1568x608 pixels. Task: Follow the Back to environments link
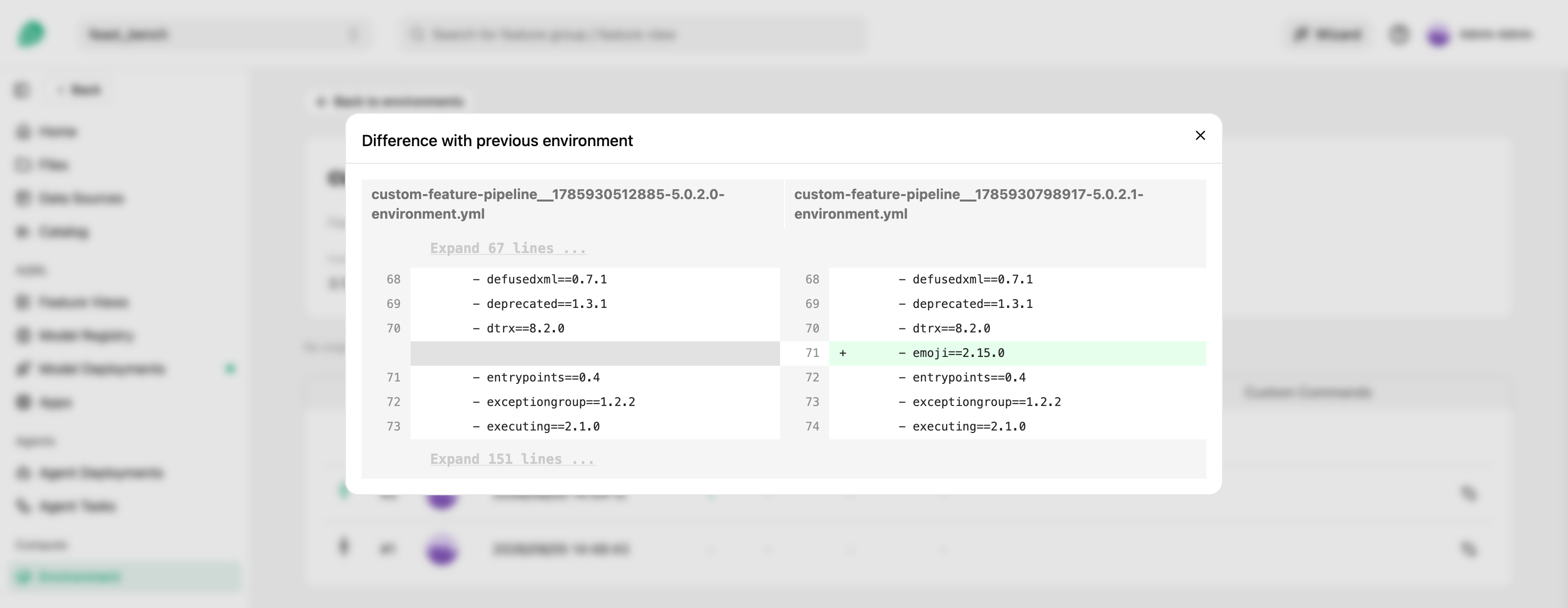(x=390, y=101)
